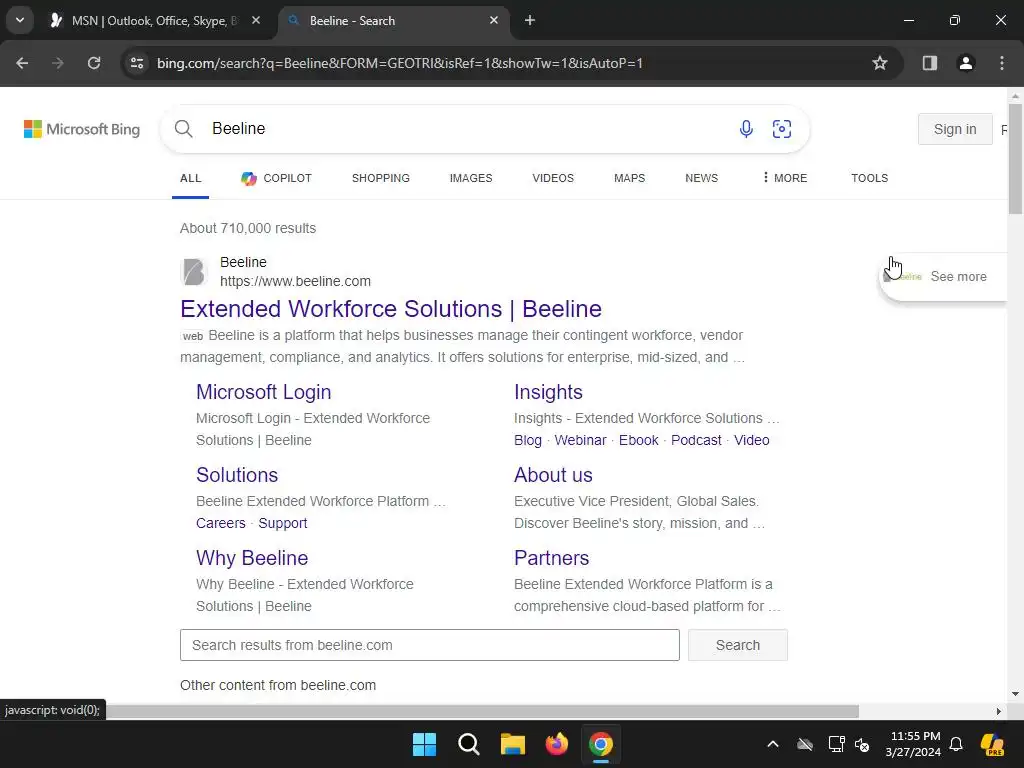Open the Support sublink
Image resolution: width=1024 pixels, height=768 pixels.
coord(282,523)
